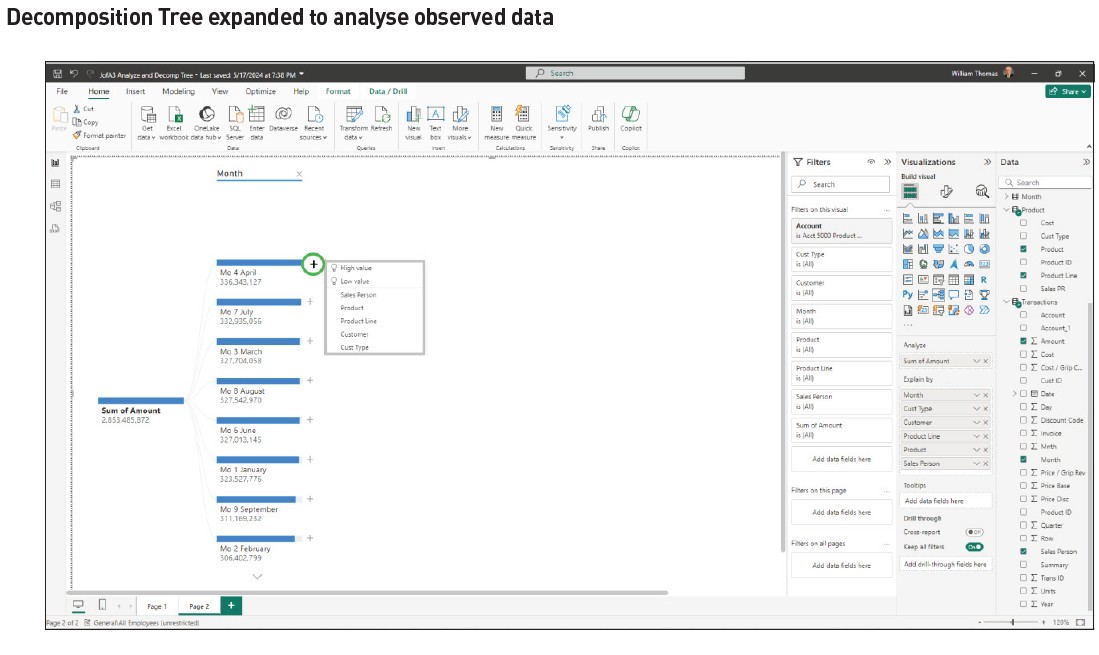Screen dimensions: 1099x655
Task: Open the Sum of Amount field dropdown
Action: [977, 361]
